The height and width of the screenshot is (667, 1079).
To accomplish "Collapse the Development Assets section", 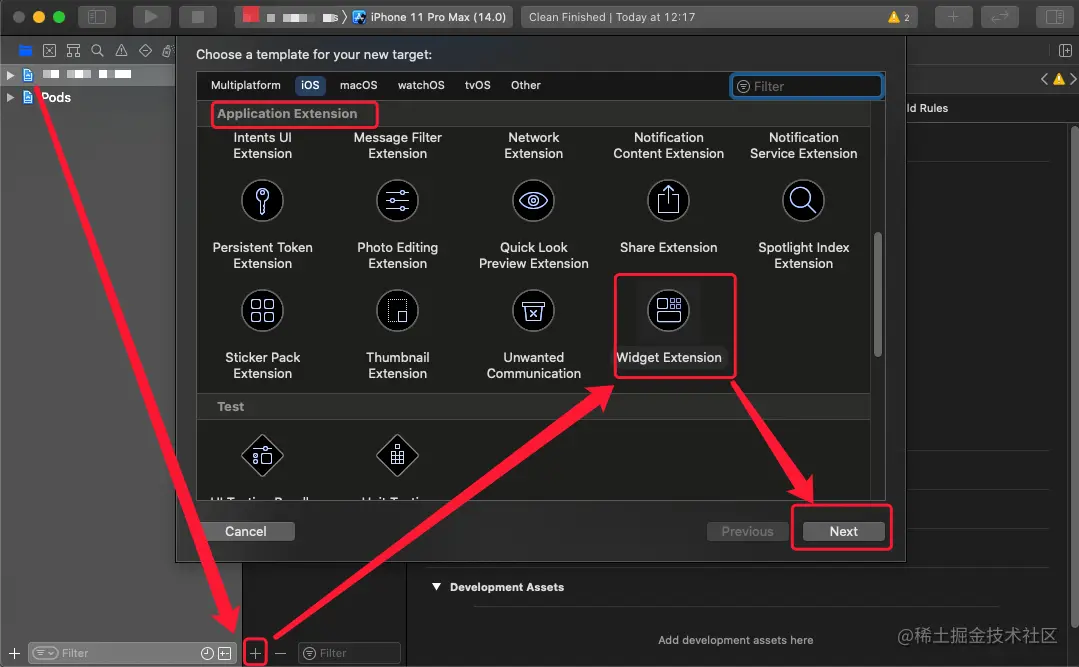I will click(436, 586).
